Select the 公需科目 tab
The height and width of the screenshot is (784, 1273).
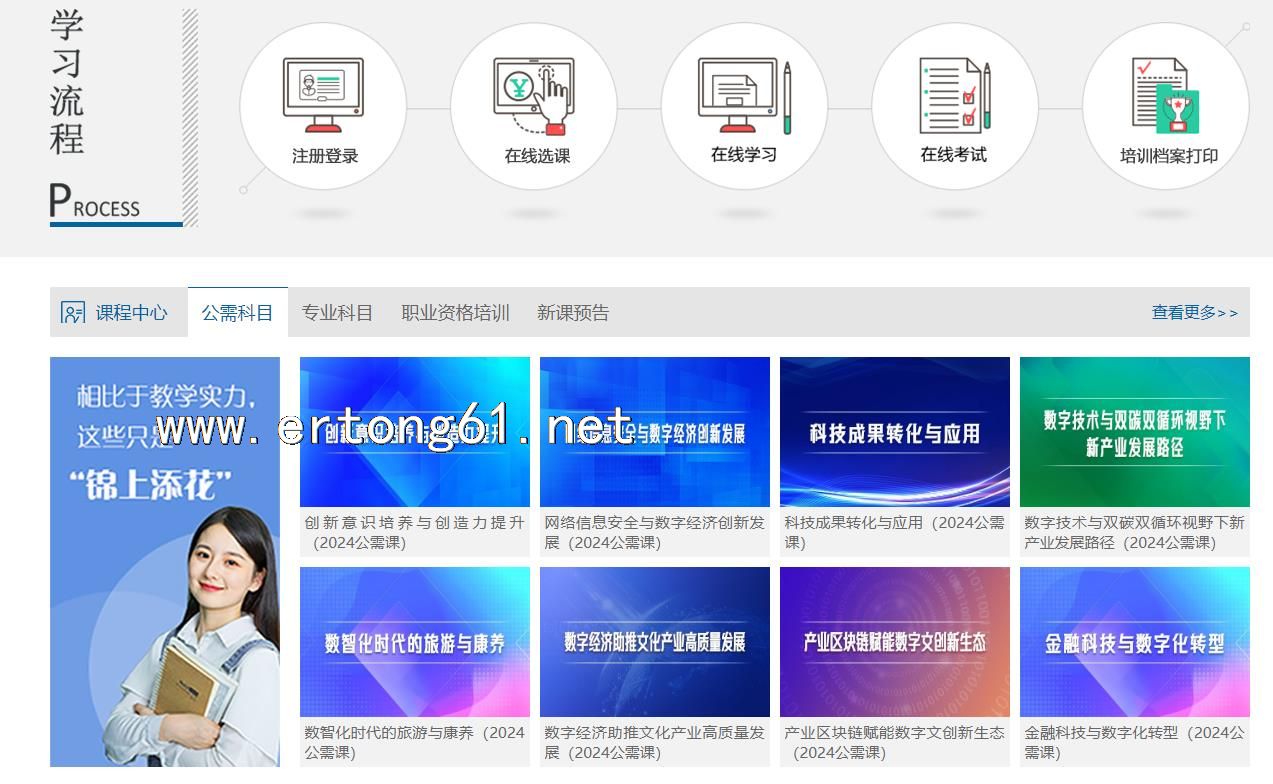pos(237,313)
